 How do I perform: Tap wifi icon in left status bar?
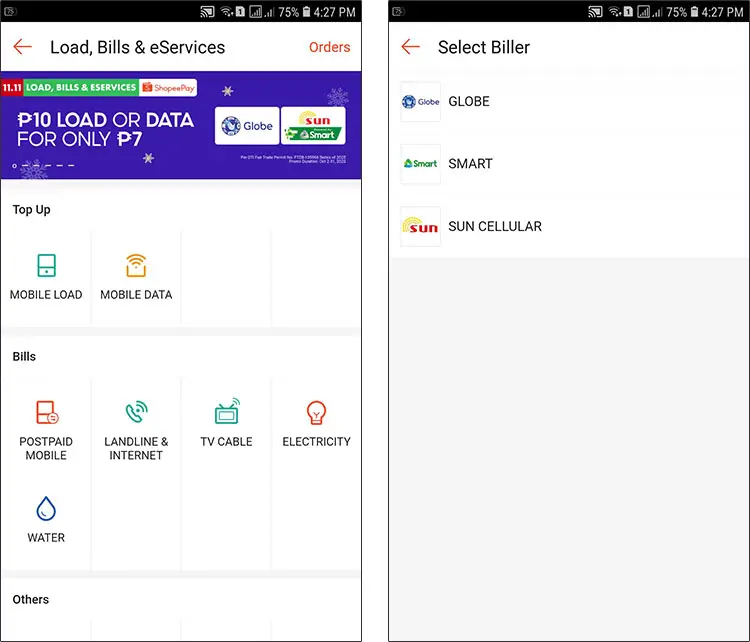pyautogui.click(x=227, y=12)
